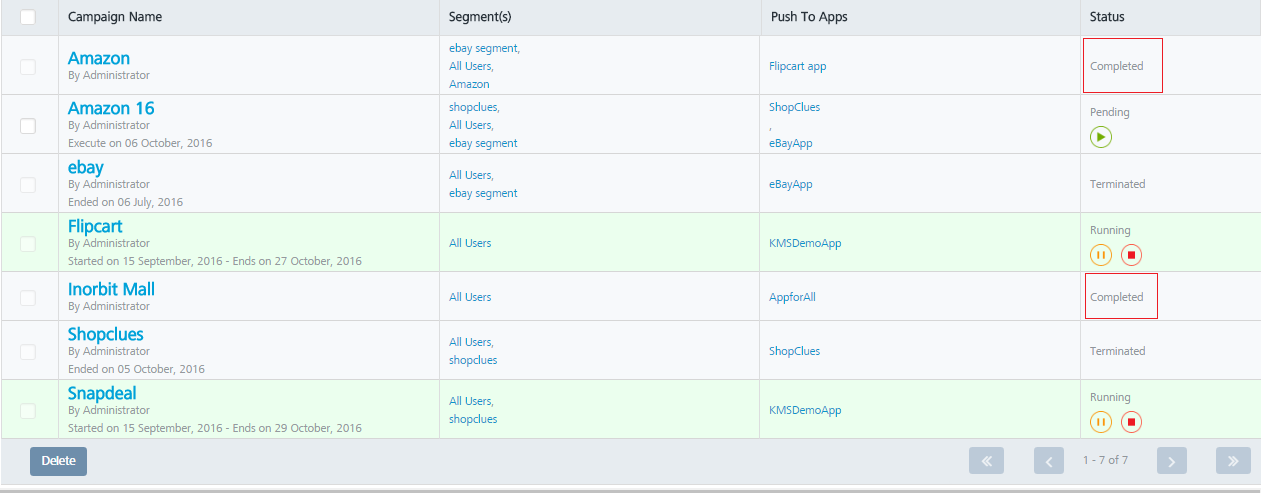Screen dimensions: 1261x493
Task: Jump to last page of results
Action: [x=1233, y=461]
